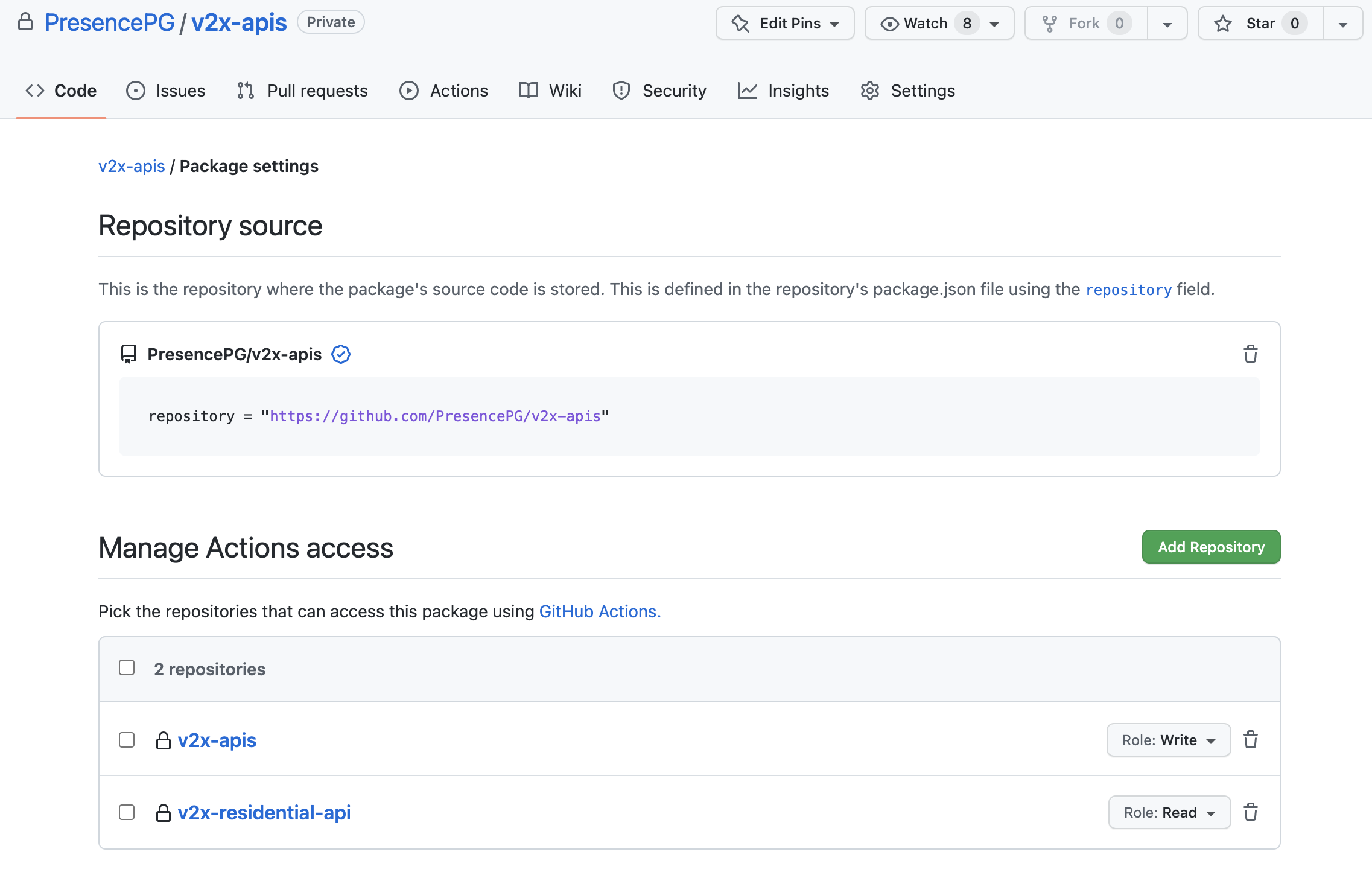Delete the repository source with trash icon
Viewport: 1372px width, 875px height.
1251,354
